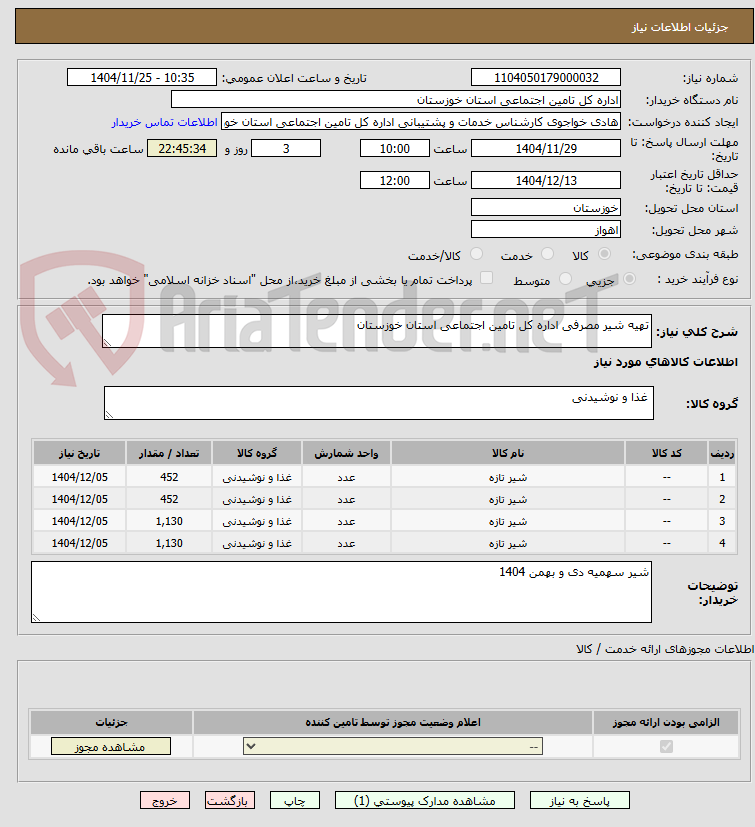Viewport: 755px width, 827px height.
Task: Click the remaining time field 22:45:34
Action: pos(182,149)
